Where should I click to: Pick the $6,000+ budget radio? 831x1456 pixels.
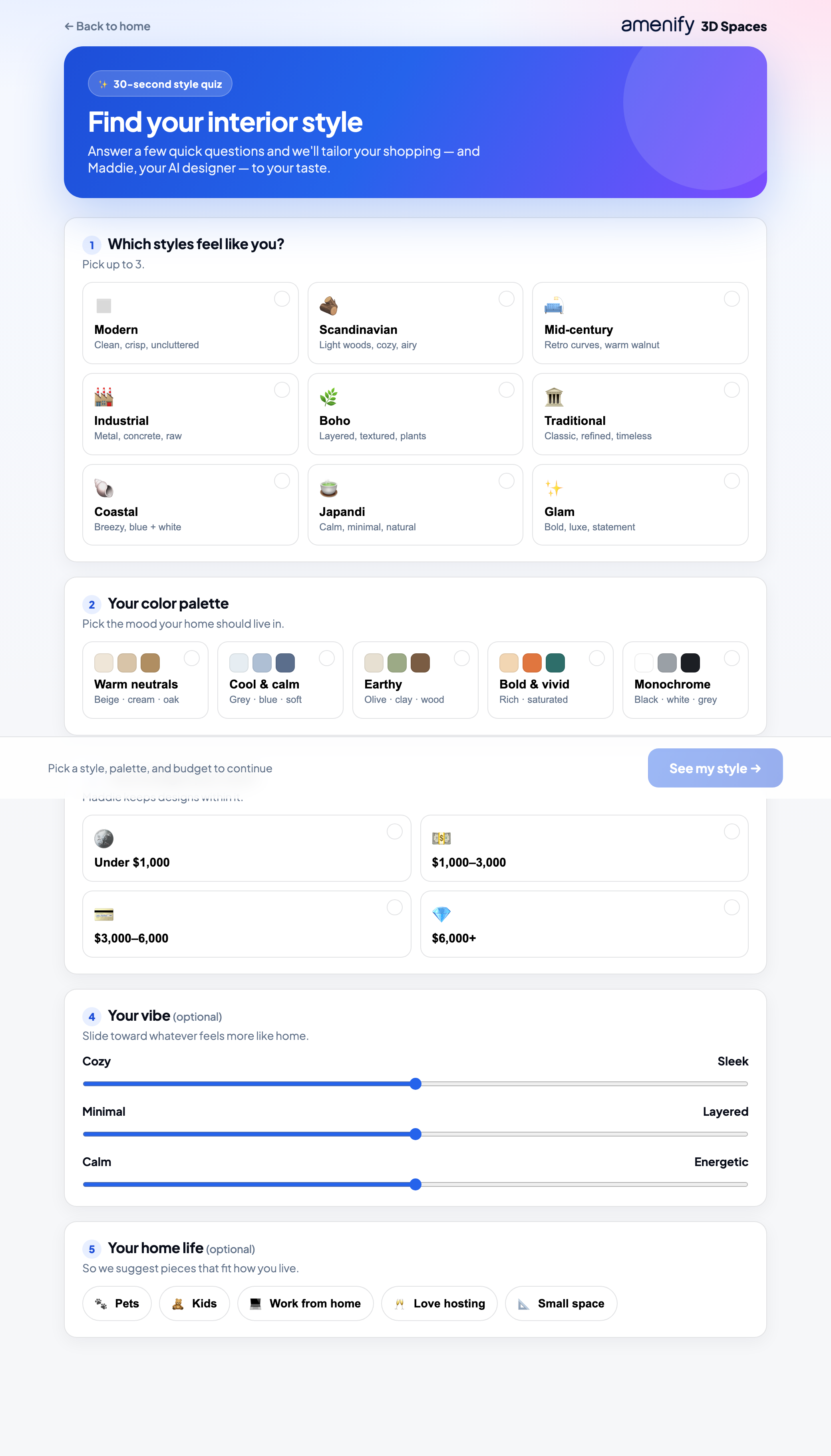click(732, 907)
